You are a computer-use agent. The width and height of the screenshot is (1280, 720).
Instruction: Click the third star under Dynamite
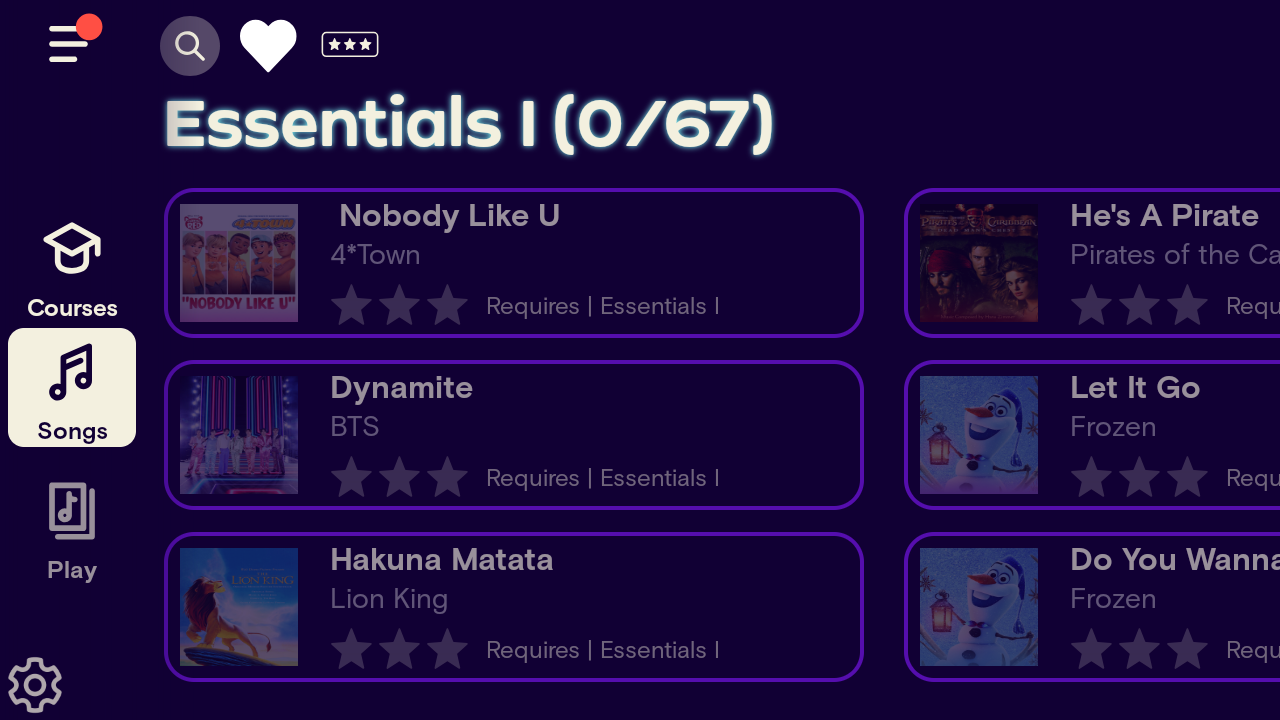tap(448, 477)
